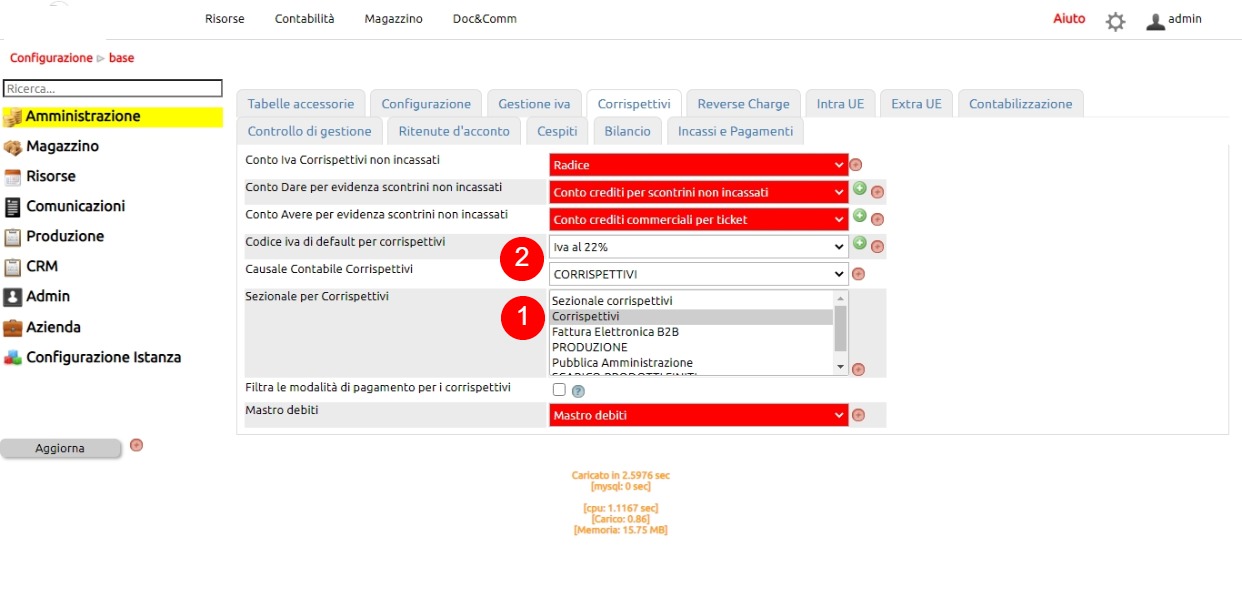This screenshot has height=597, width=1242.
Task: Switch to the Bilancio tab
Action: click(627, 131)
